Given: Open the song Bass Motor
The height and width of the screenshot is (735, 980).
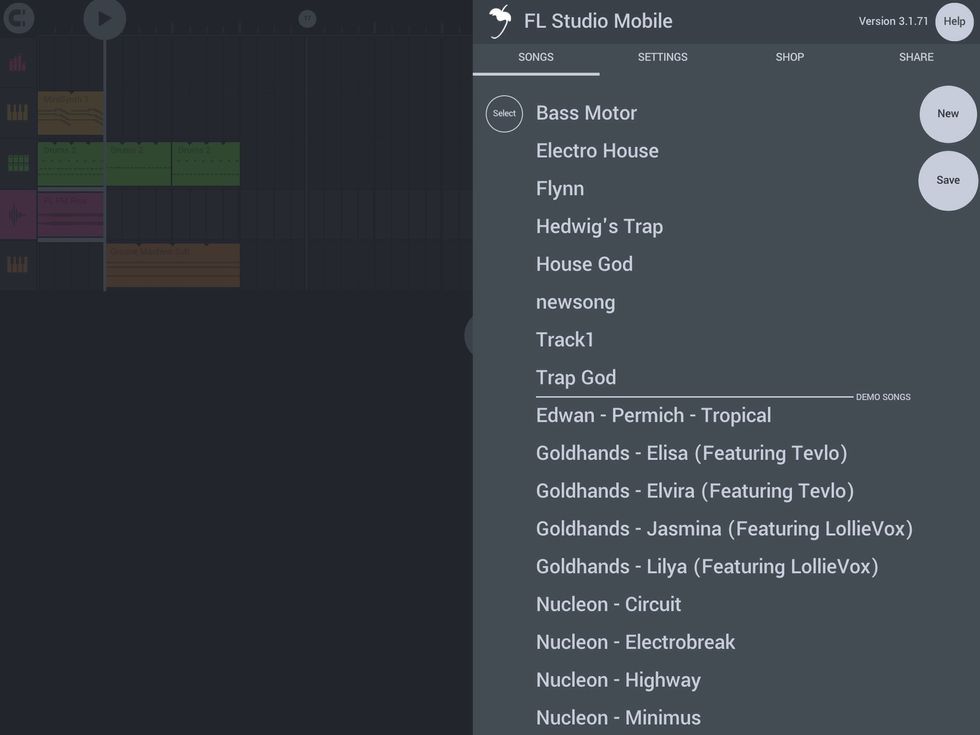Looking at the screenshot, I should (586, 113).
